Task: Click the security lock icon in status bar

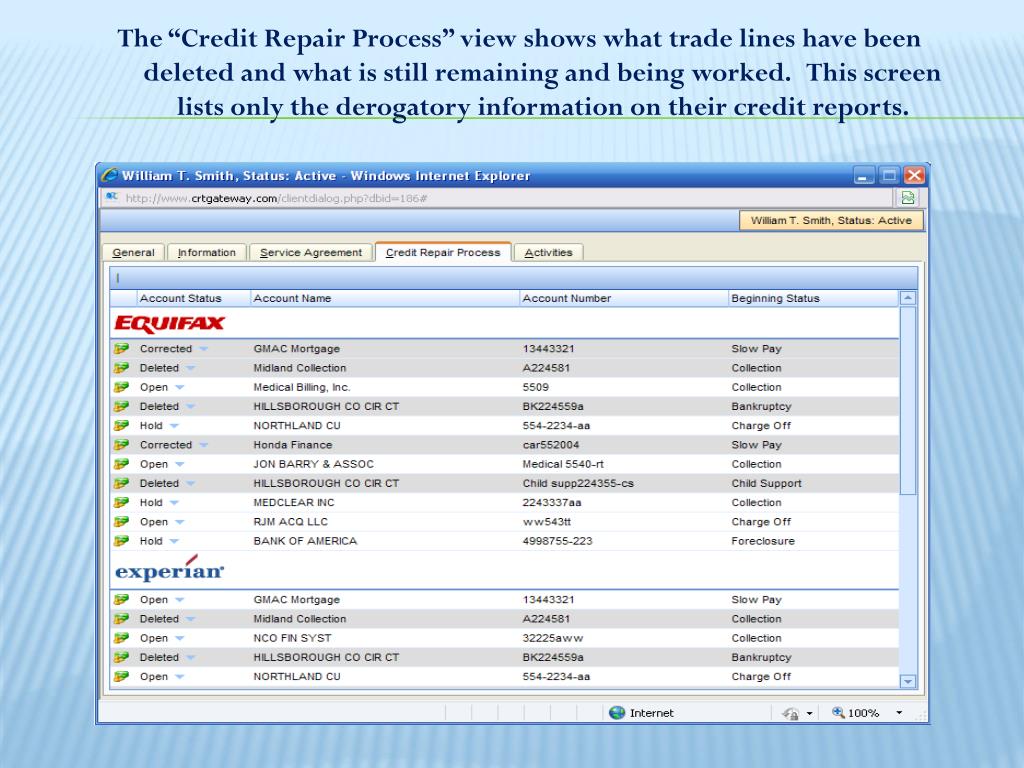Action: (790, 713)
